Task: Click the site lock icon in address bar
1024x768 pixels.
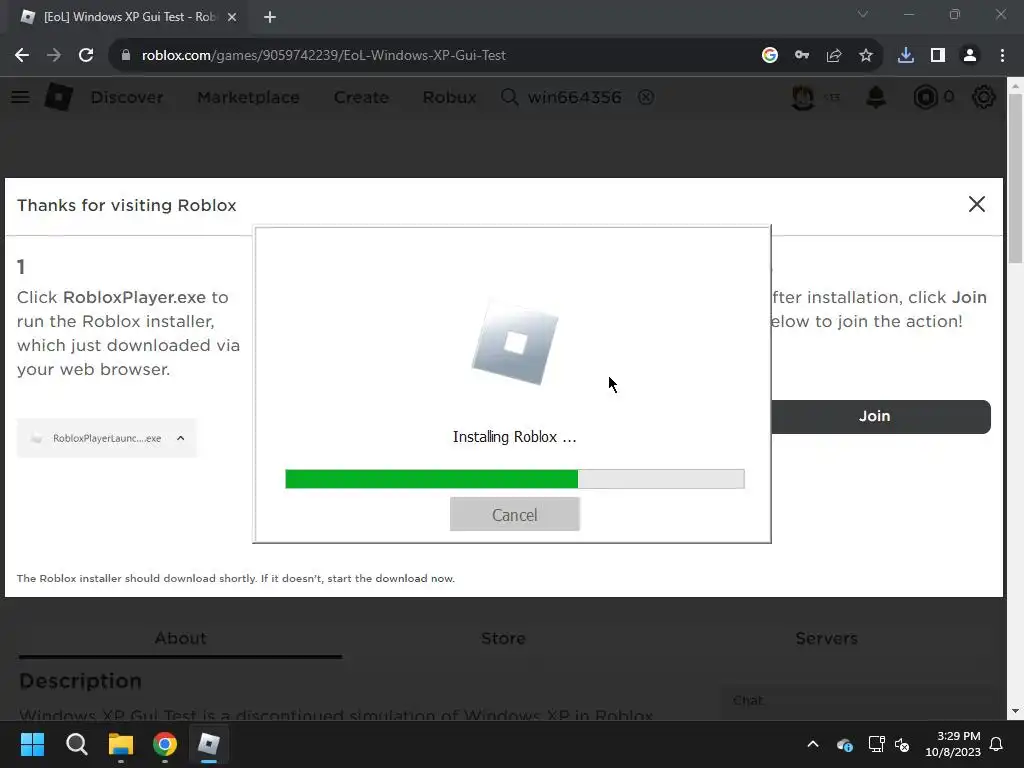Action: (x=126, y=56)
